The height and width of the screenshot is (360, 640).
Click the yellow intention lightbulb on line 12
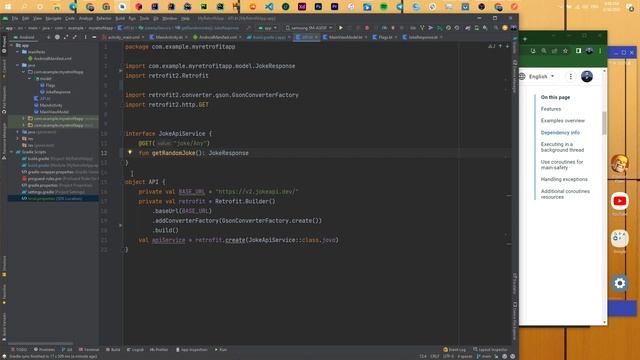[x=130, y=153]
